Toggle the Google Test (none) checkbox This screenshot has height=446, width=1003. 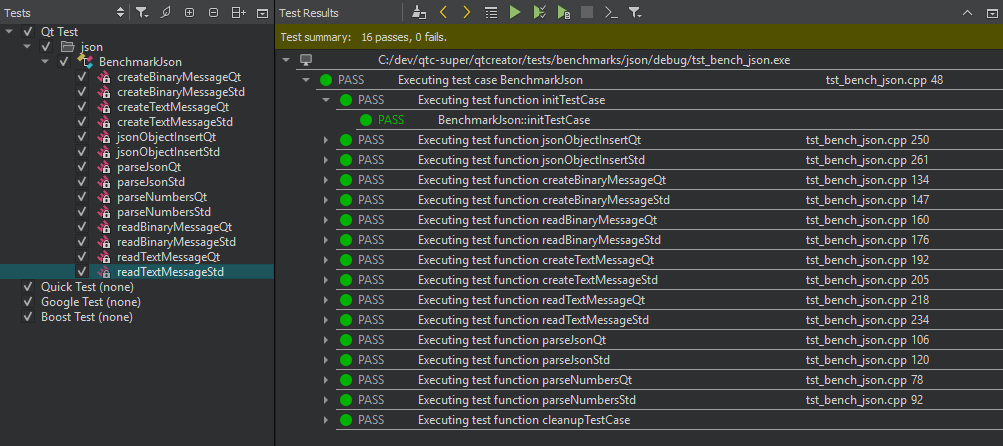click(27, 302)
